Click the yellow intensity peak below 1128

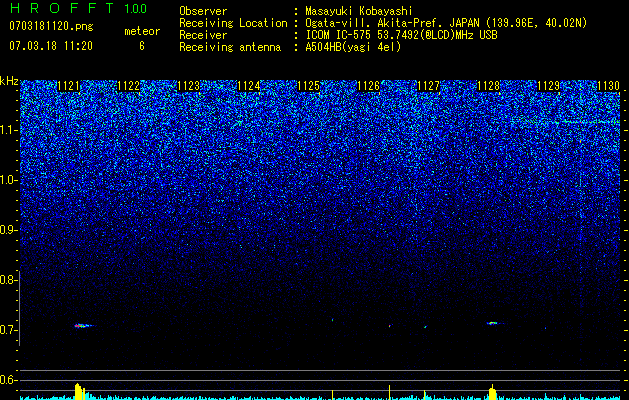(492, 392)
